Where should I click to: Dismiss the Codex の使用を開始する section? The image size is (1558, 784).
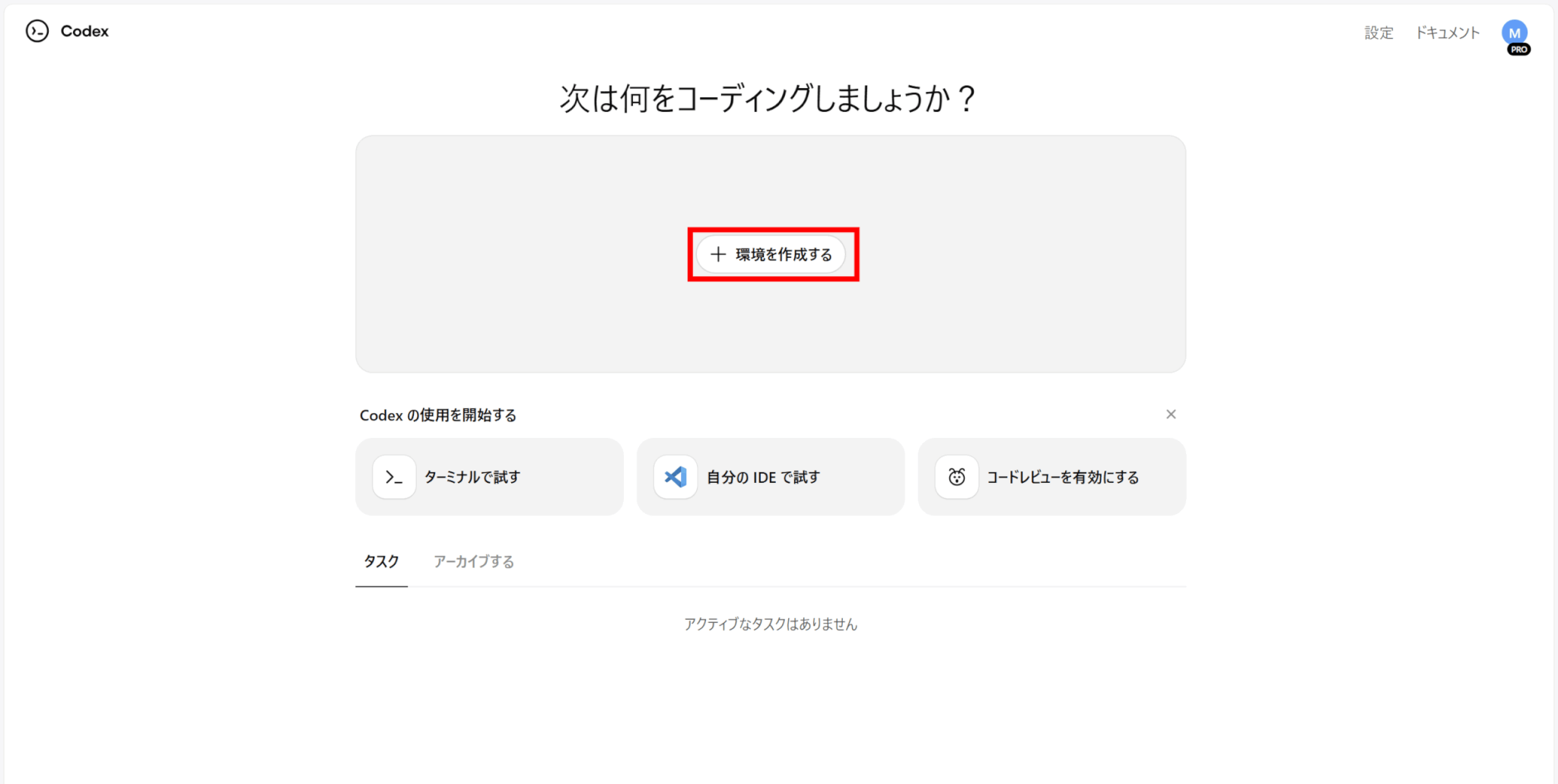pyautogui.click(x=1171, y=414)
